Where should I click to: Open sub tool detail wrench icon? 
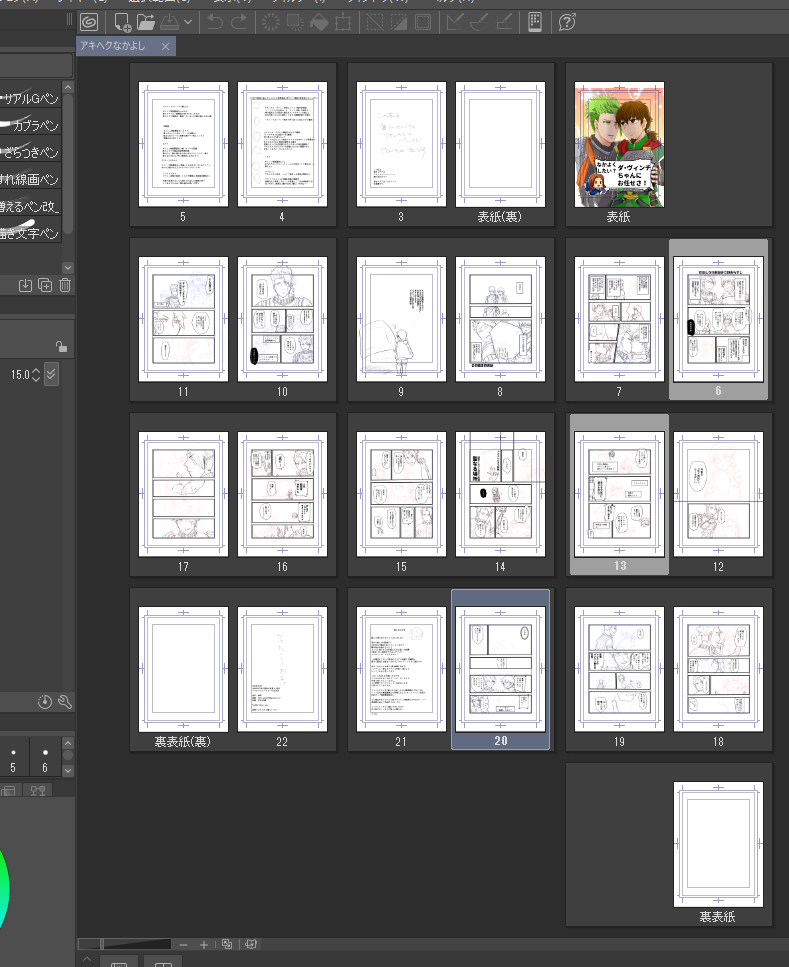(65, 702)
